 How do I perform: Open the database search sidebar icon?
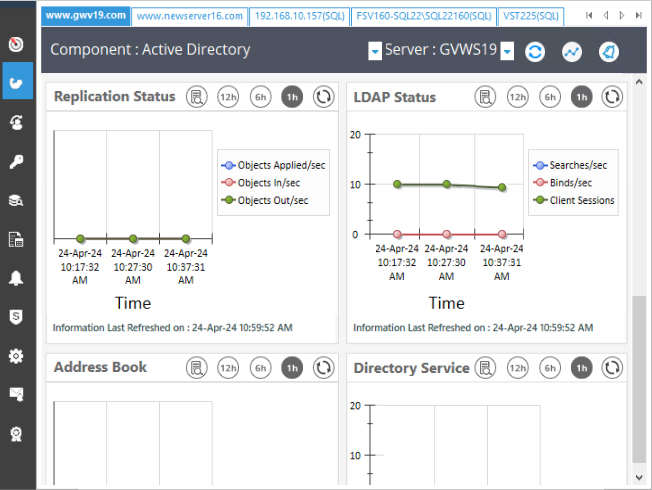click(x=16, y=200)
